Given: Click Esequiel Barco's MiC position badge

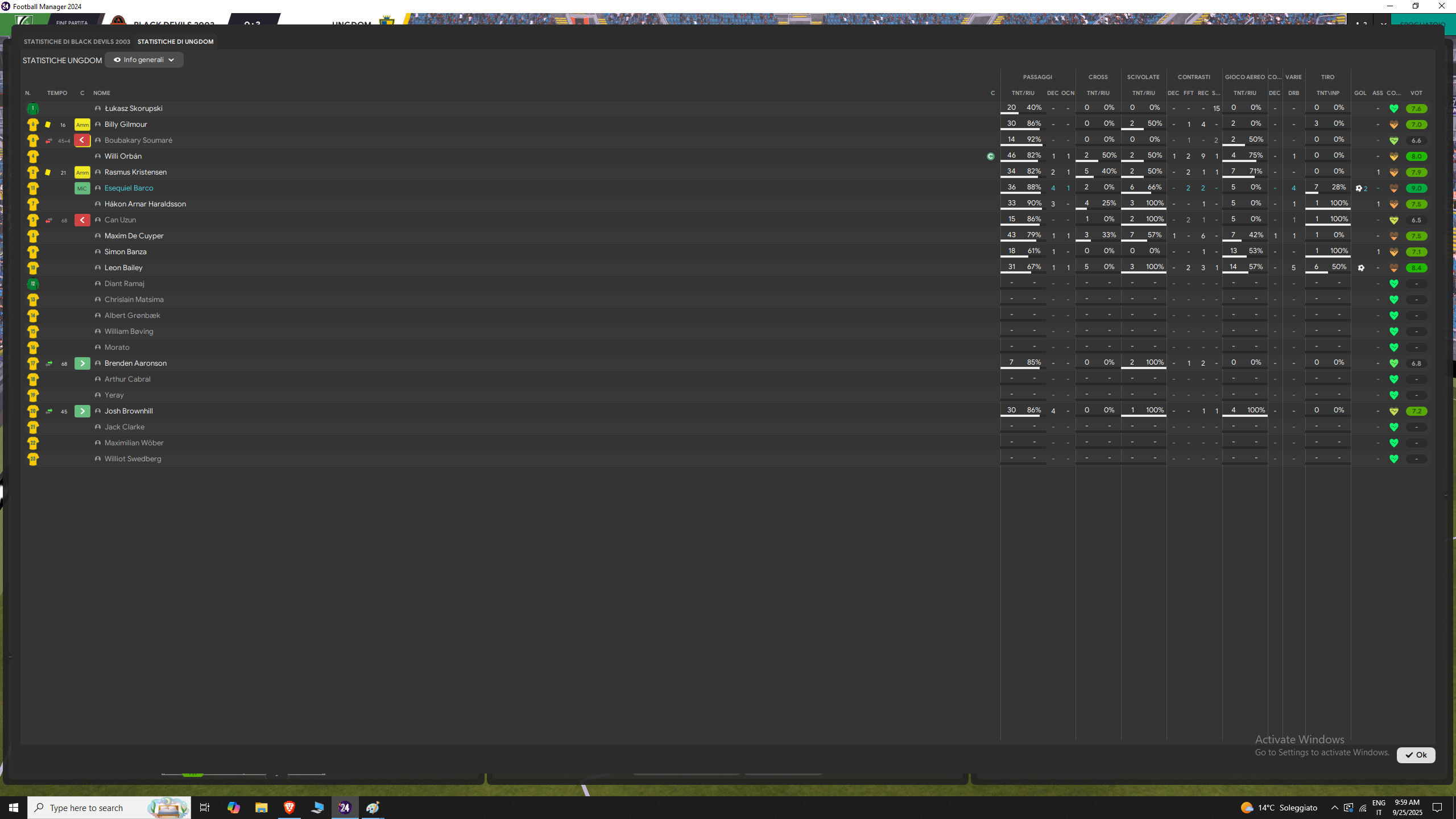Looking at the screenshot, I should coord(82,188).
